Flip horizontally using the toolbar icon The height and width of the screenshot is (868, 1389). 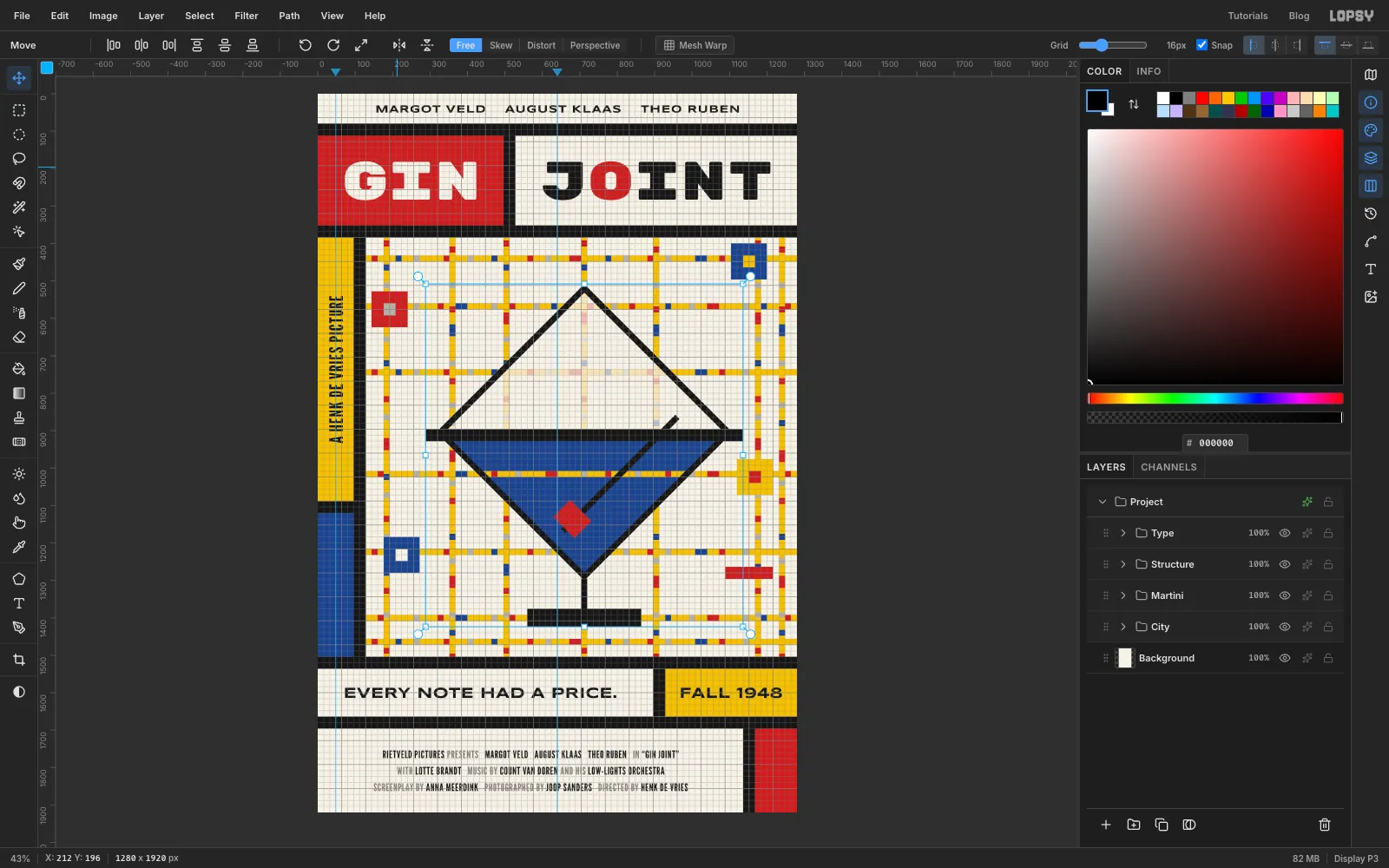399,45
